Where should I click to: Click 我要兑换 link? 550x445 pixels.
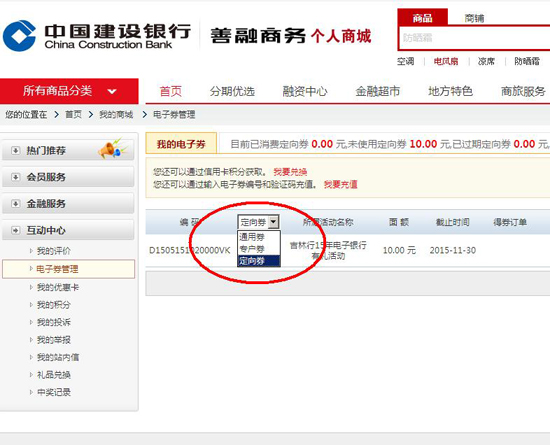[290, 172]
